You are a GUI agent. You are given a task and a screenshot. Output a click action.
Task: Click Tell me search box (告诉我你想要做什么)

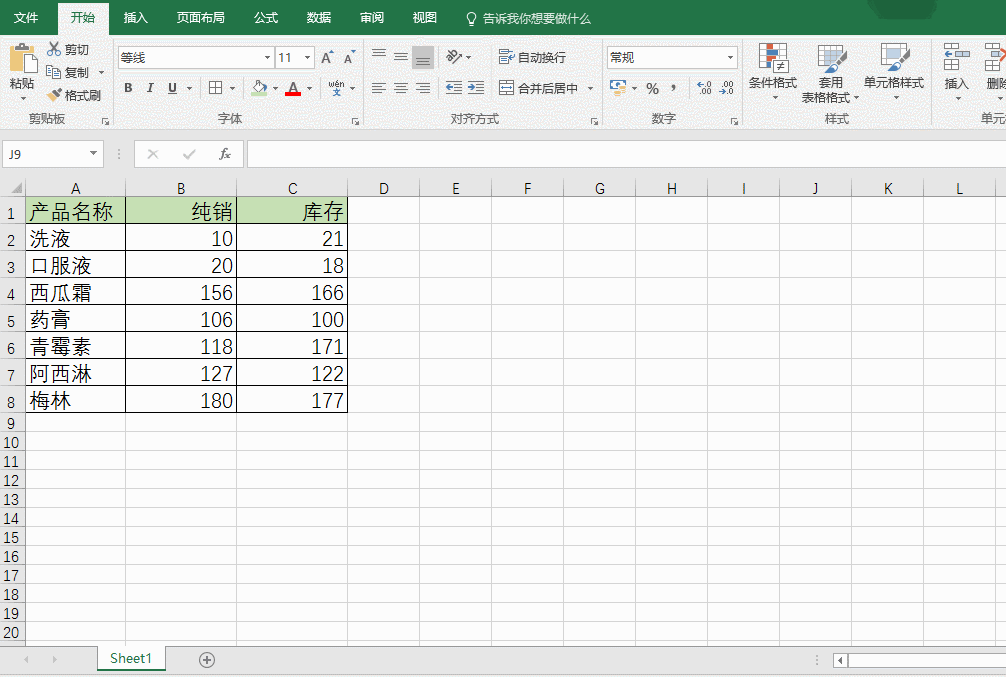pos(528,19)
